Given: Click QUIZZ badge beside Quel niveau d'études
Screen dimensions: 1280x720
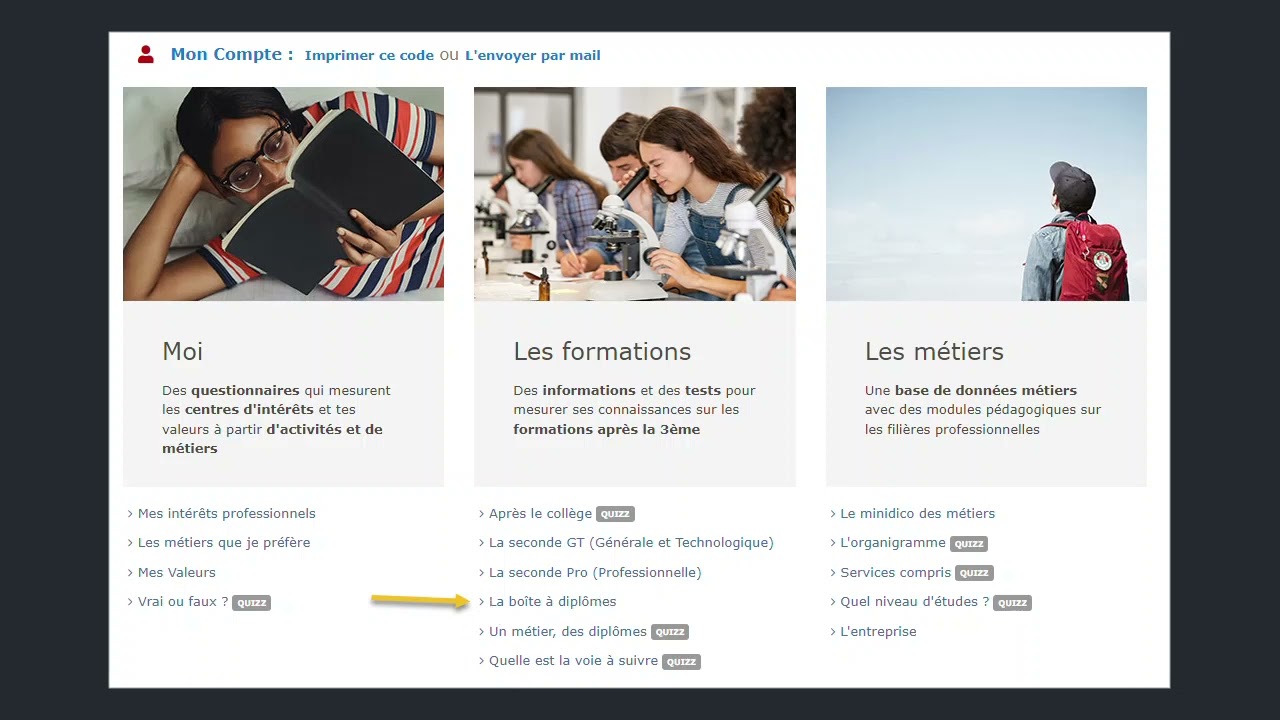Looking at the screenshot, I should (1012, 603).
